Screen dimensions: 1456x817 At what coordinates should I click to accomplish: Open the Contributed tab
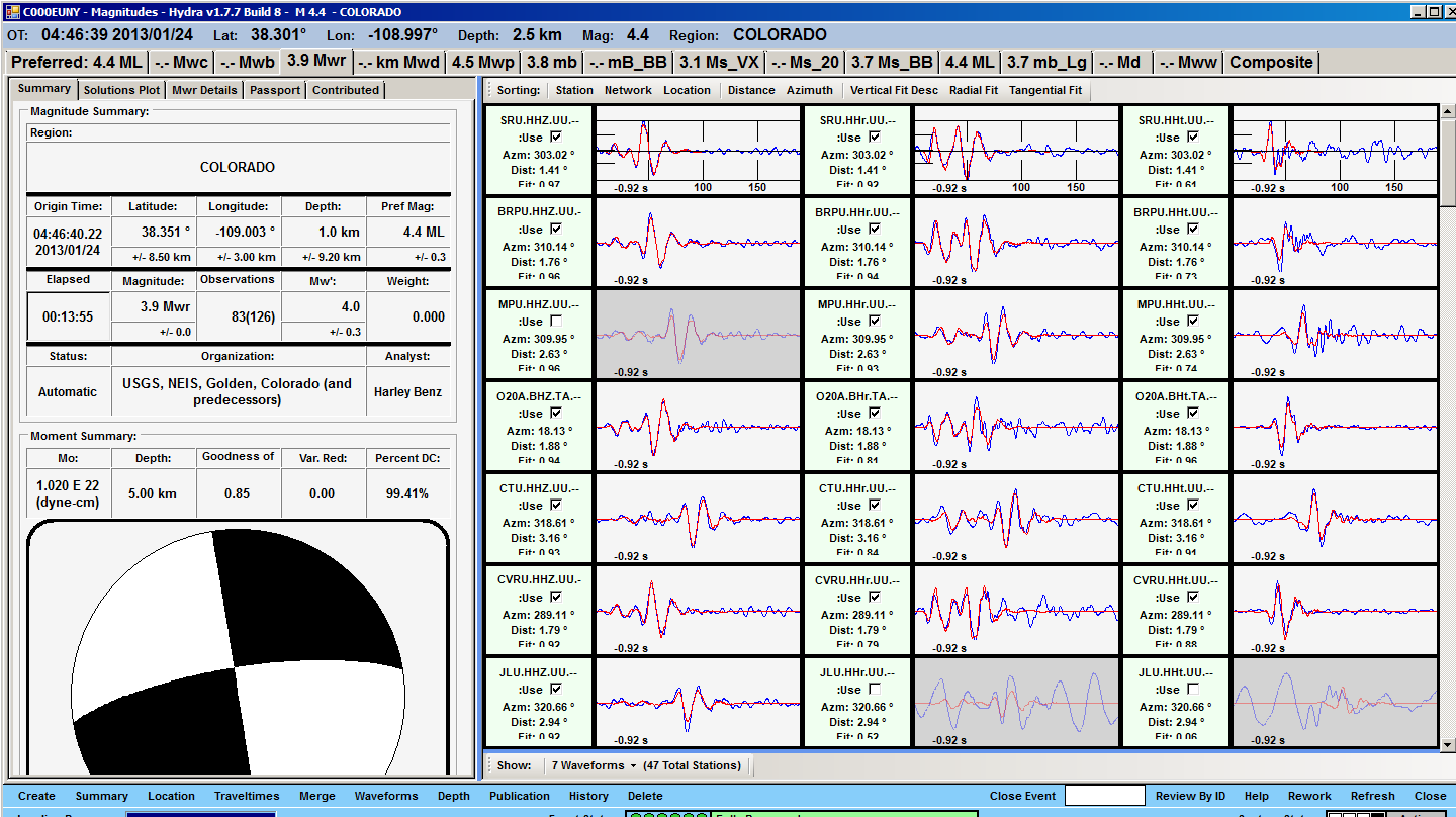[x=345, y=90]
